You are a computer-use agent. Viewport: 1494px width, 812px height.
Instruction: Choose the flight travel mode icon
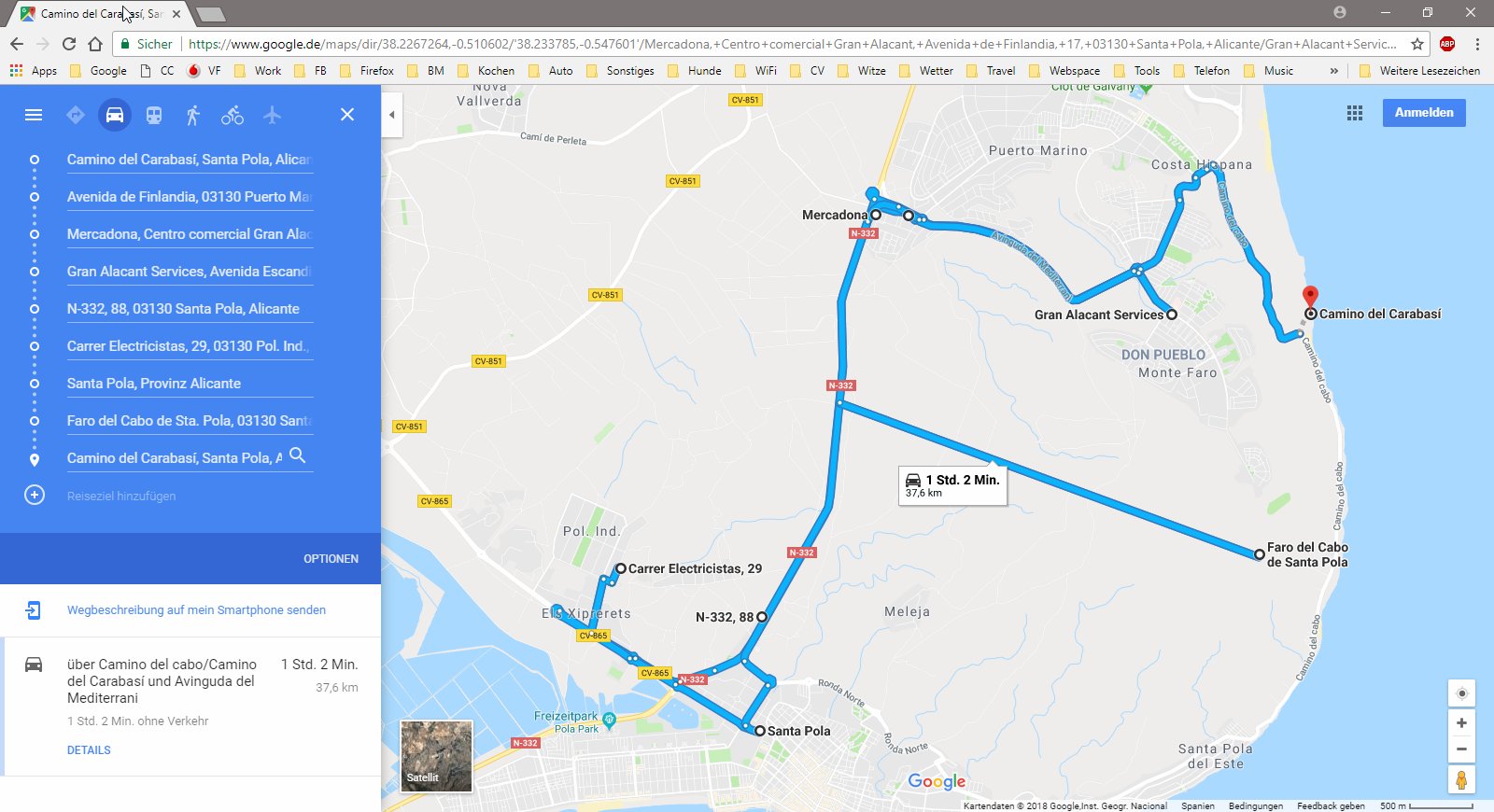pos(272,115)
